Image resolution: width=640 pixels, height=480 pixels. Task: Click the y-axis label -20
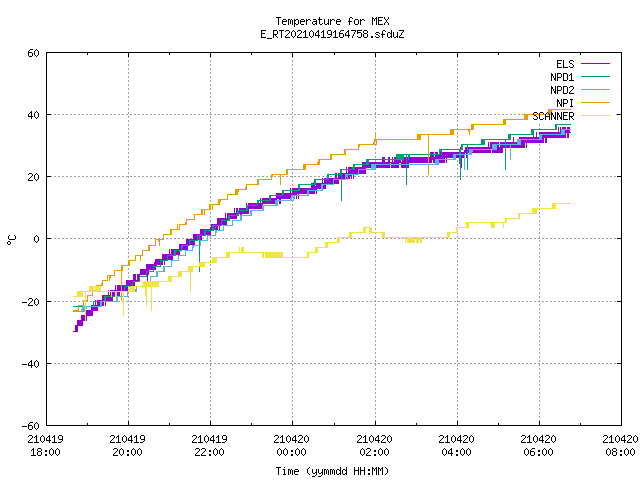31,302
